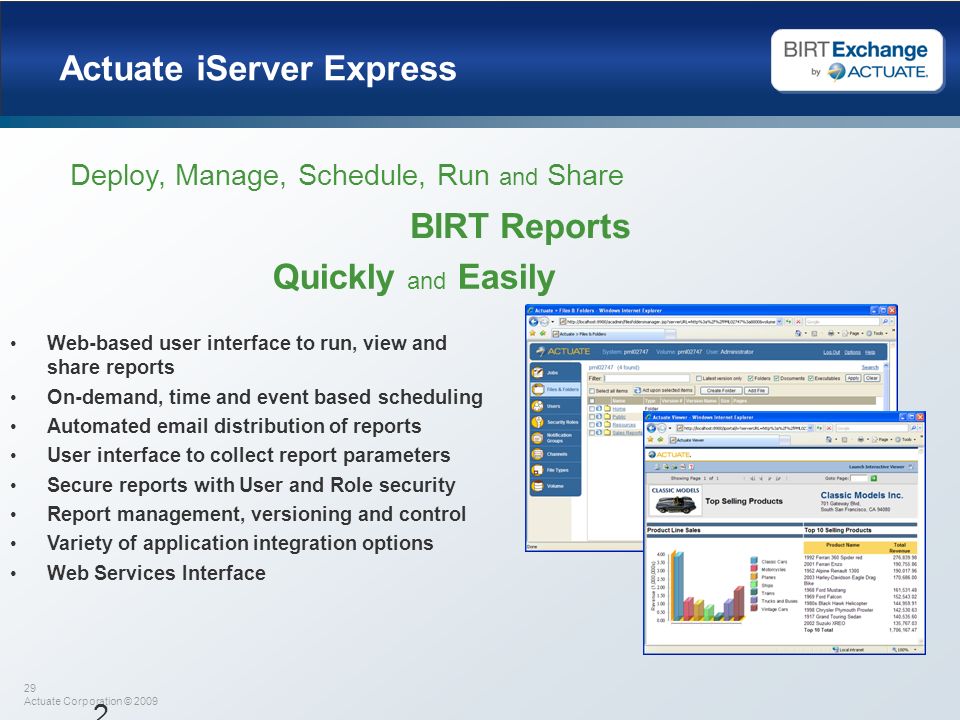Click search magnifier in Files & Folders window
Screen dimensions: 960x720
[884, 321]
